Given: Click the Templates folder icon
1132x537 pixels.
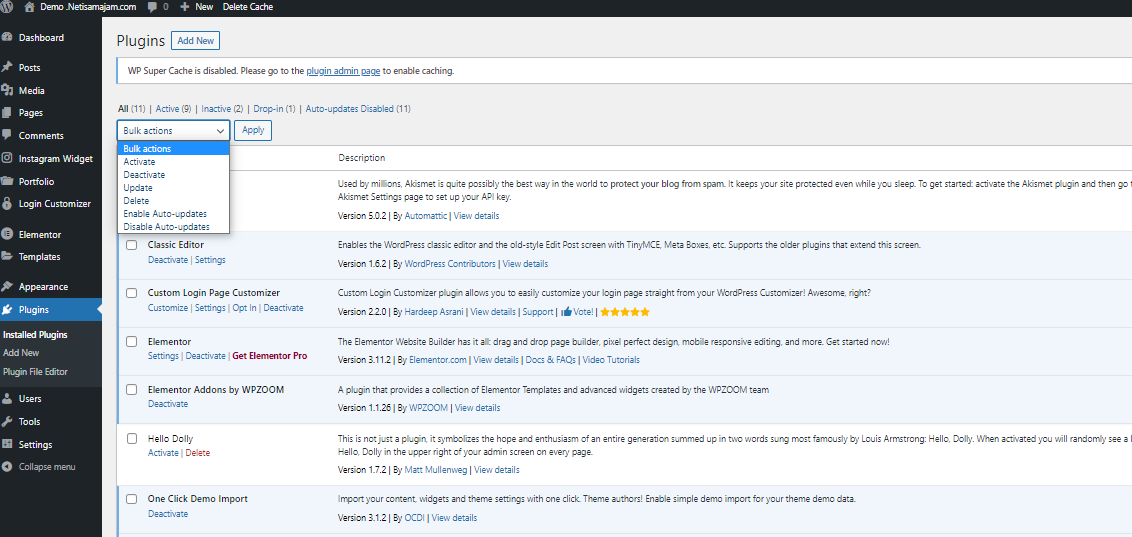Looking at the screenshot, I should coord(7,256).
